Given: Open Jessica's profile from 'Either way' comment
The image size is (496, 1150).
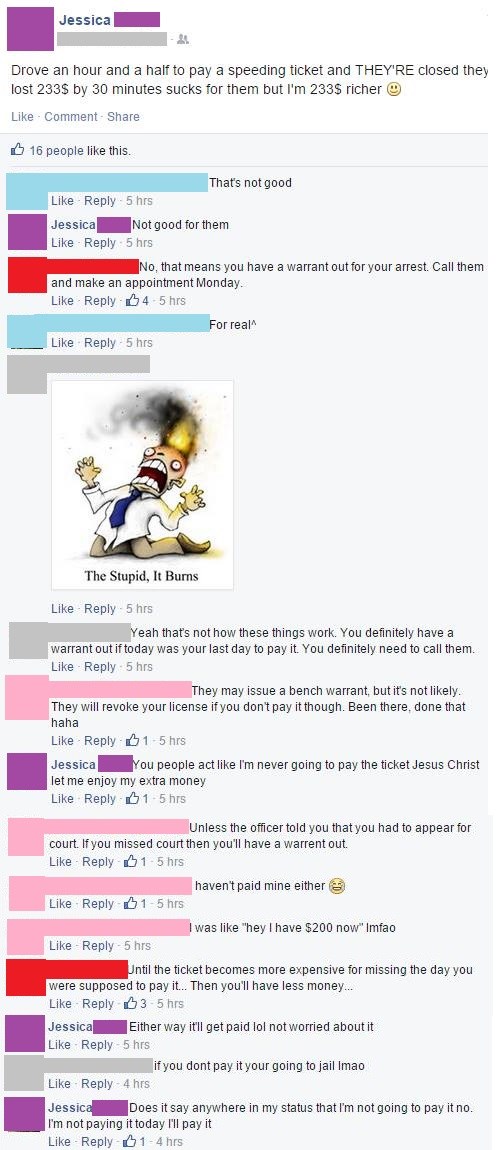Looking at the screenshot, I should click(x=70, y=1027).
